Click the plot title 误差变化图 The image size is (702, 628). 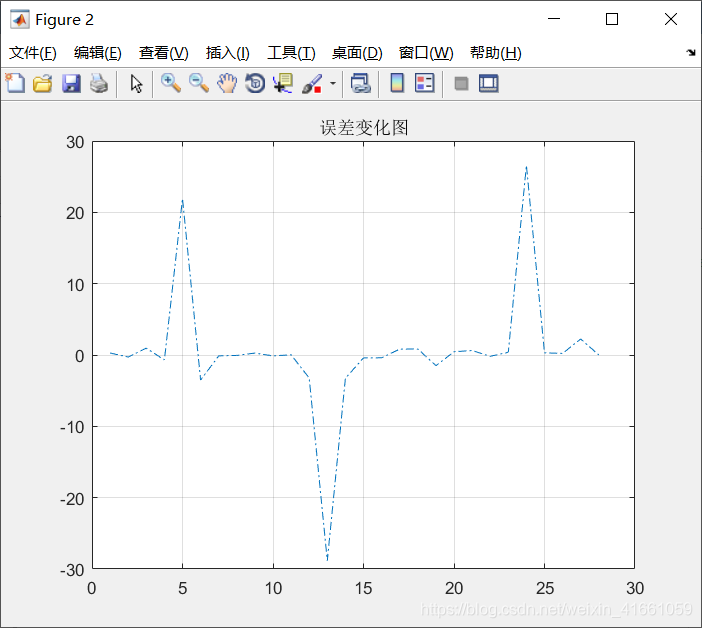pyautogui.click(x=364, y=128)
